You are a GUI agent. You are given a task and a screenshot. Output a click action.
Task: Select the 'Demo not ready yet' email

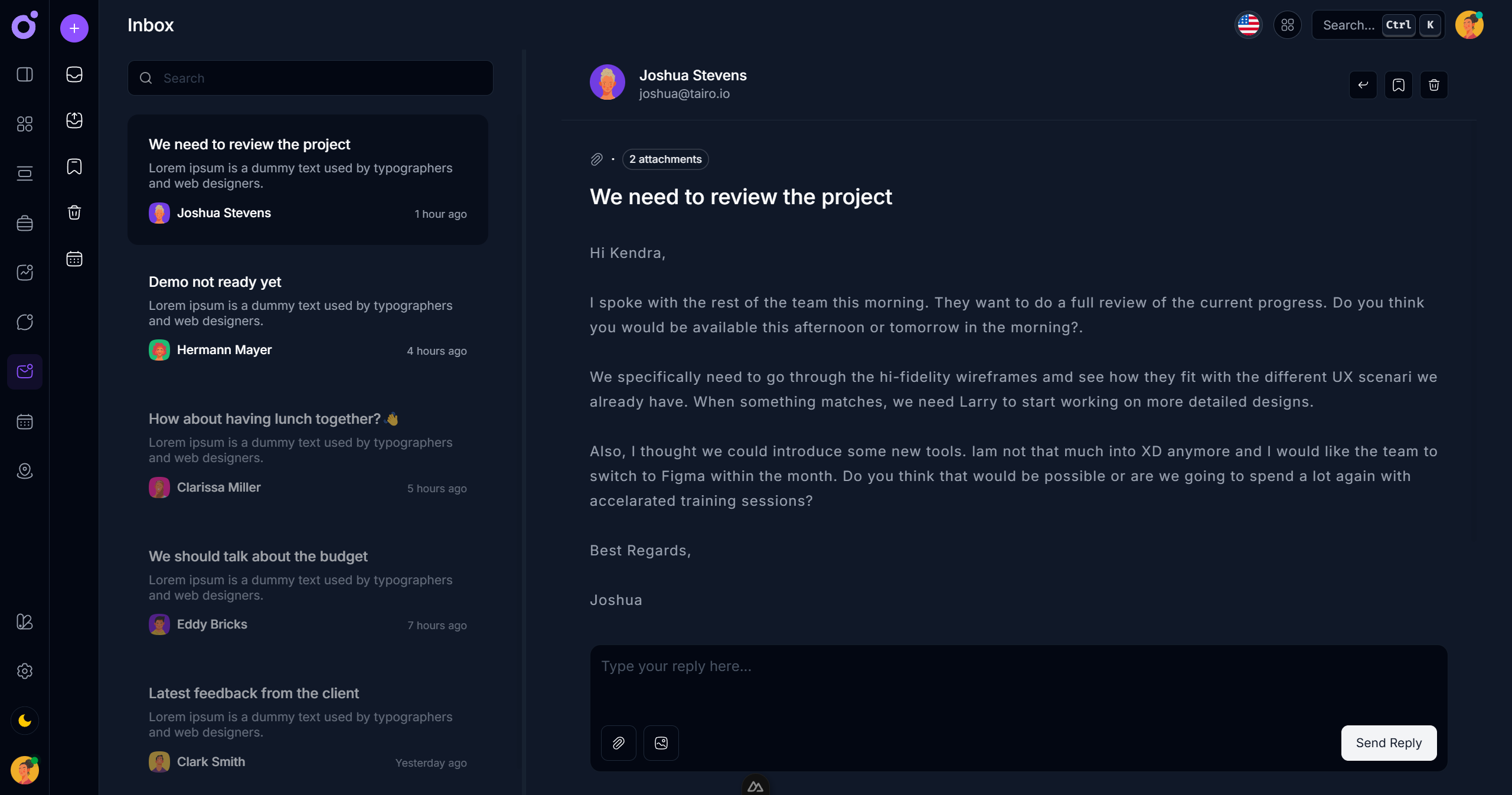[x=308, y=316]
